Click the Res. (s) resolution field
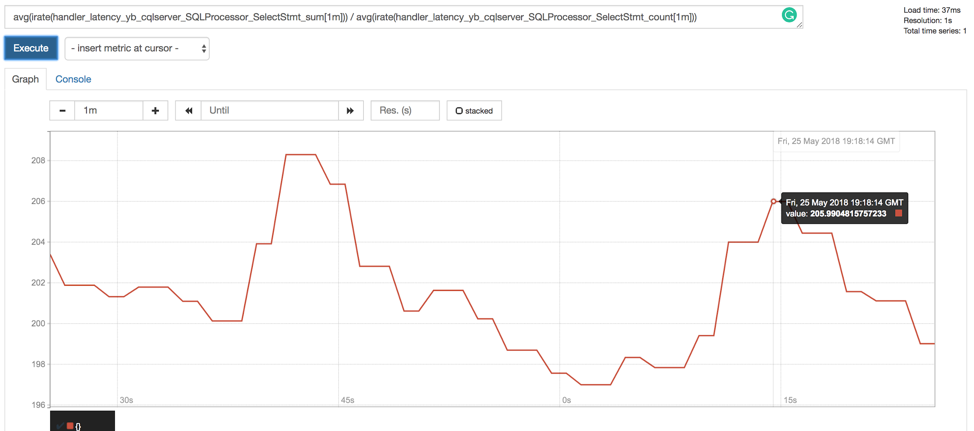This screenshot has width=974, height=431. pyautogui.click(x=404, y=111)
